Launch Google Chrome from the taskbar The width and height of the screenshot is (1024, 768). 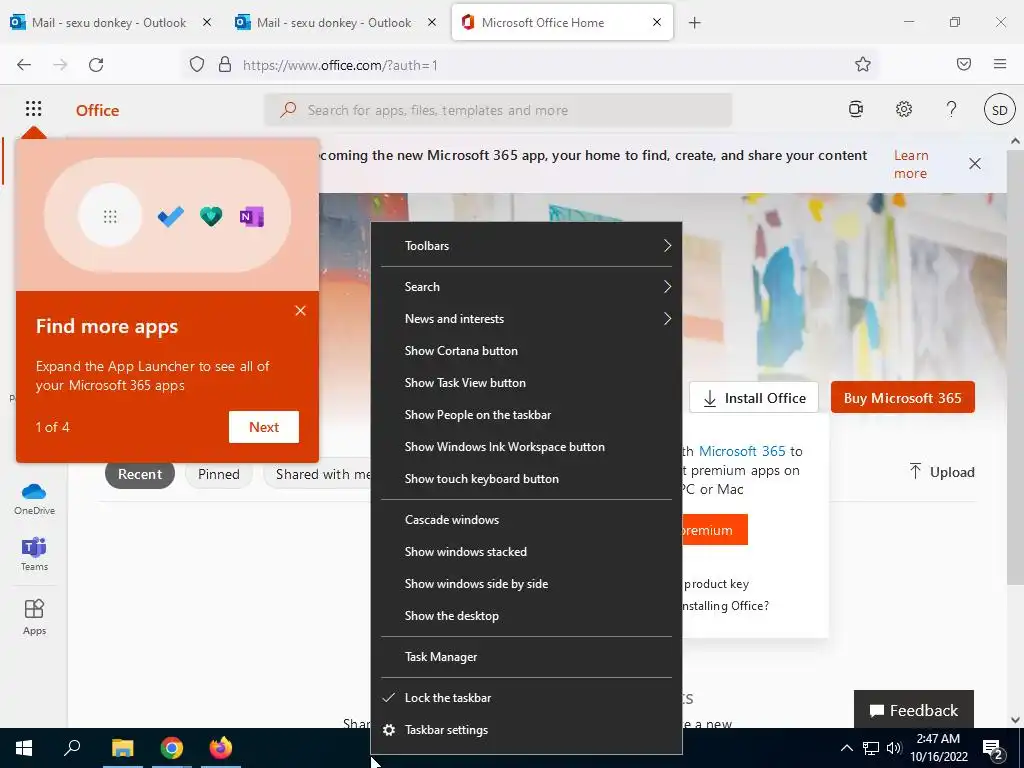(x=172, y=748)
